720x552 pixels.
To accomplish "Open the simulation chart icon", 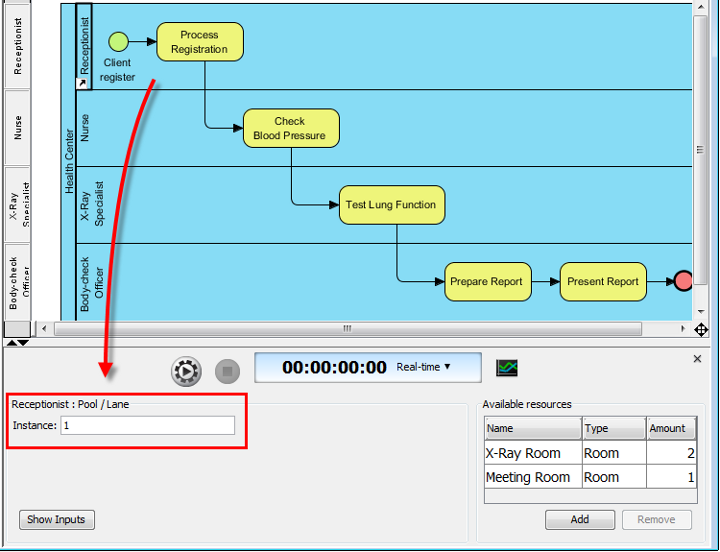I will tap(507, 368).
